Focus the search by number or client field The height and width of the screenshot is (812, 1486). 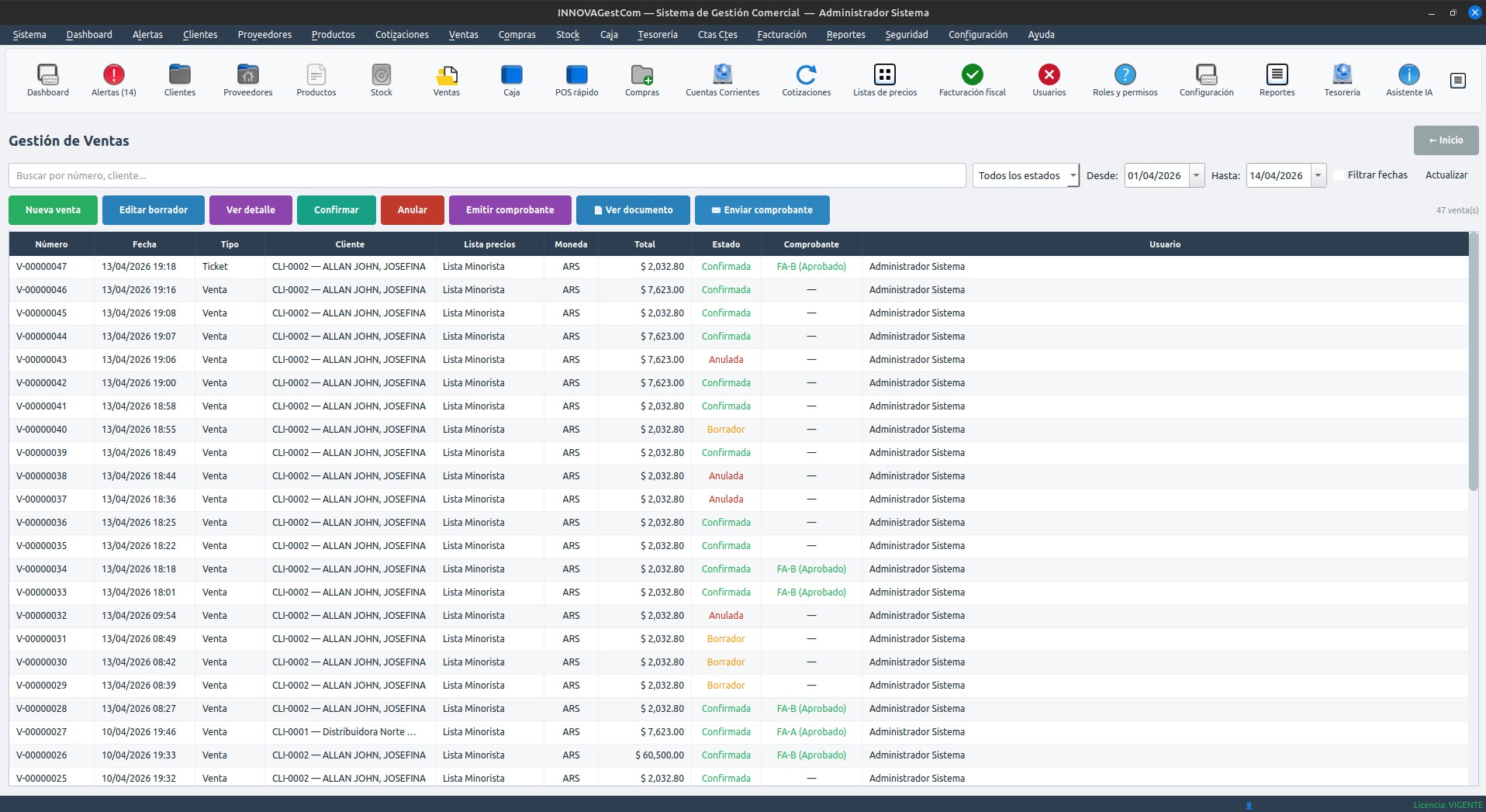tap(486, 175)
